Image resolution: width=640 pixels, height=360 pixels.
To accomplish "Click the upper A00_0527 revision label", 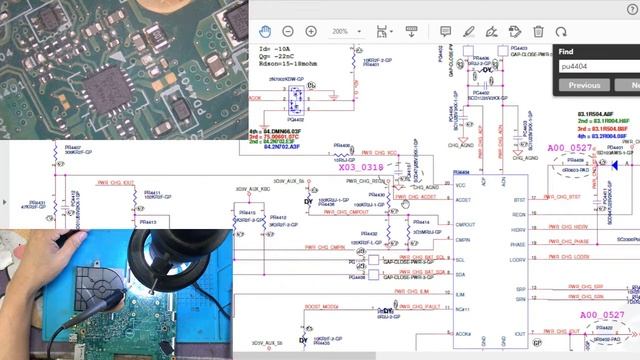I will click(x=569, y=148).
